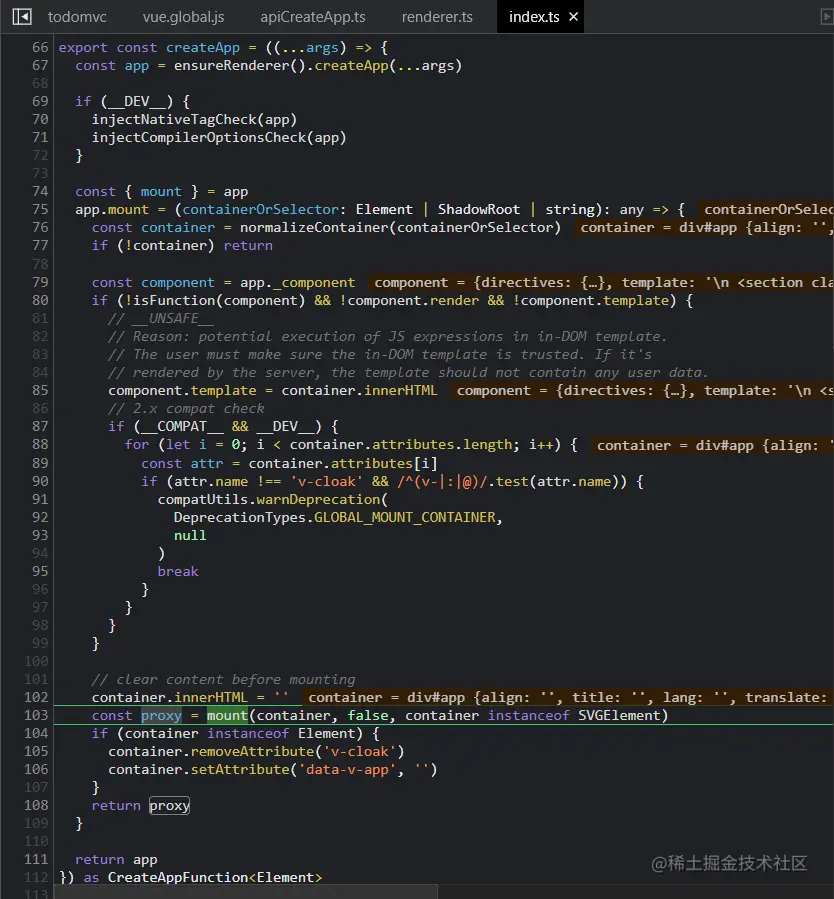This screenshot has width=834, height=899.
Task: Add a breakpoint at line number 69
Action: point(40,101)
